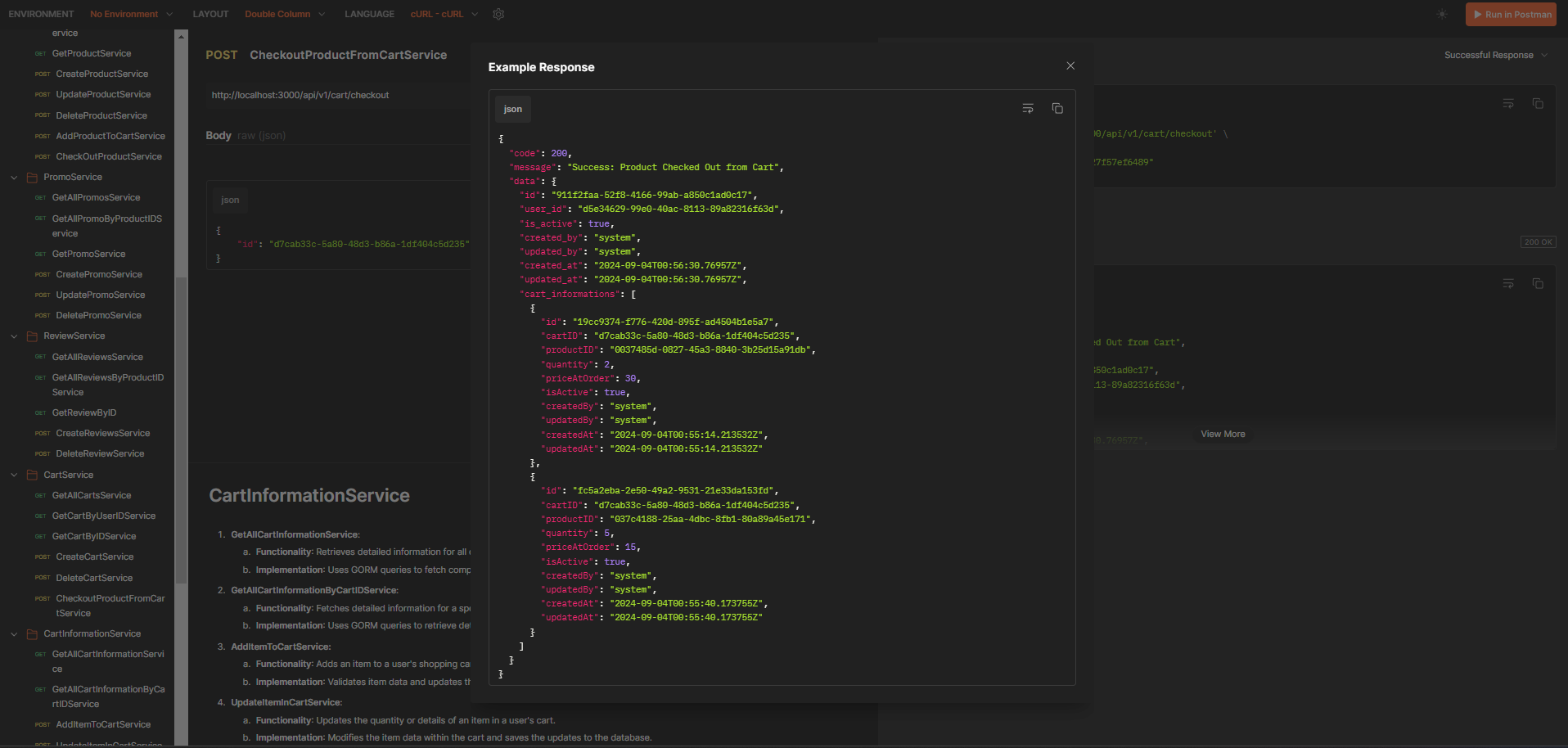Click sidebar scrollbar up arrow
Screen dimensions: 1568x748
pyautogui.click(x=182, y=36)
